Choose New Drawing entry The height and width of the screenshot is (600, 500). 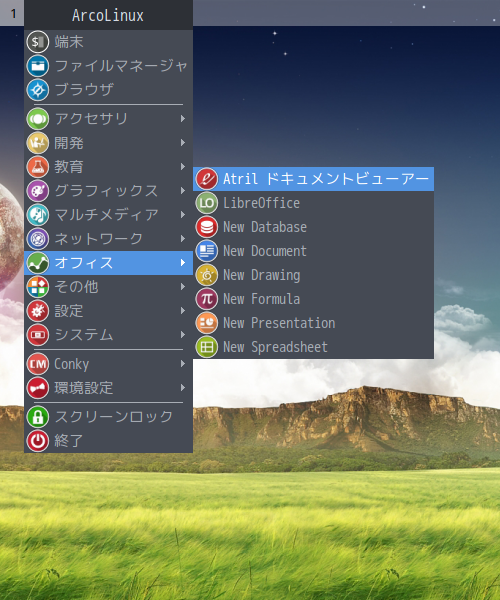pyautogui.click(x=313, y=275)
